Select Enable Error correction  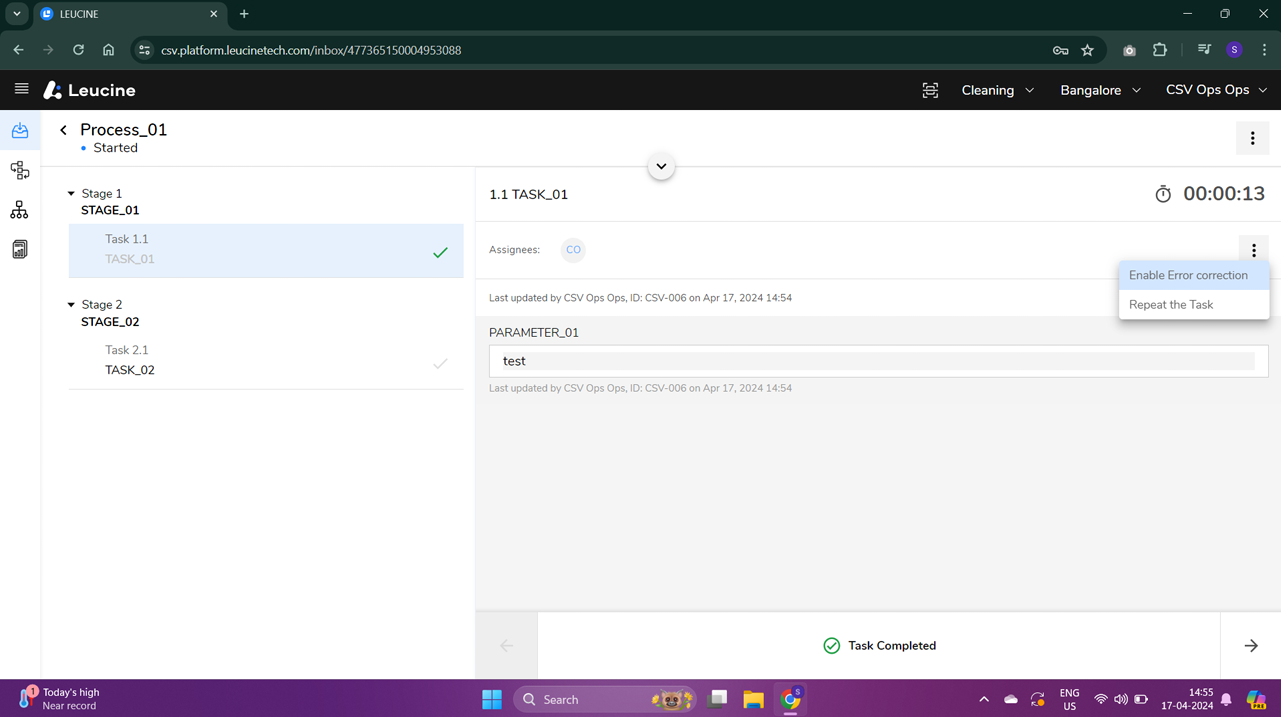click(x=1194, y=275)
